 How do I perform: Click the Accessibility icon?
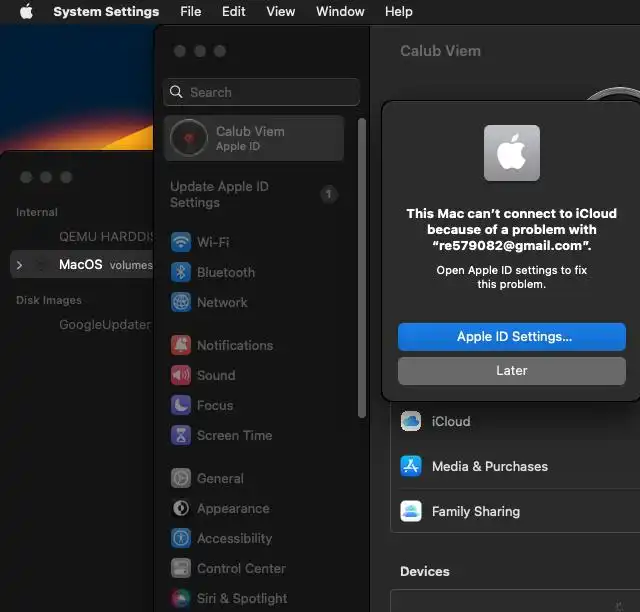181,539
